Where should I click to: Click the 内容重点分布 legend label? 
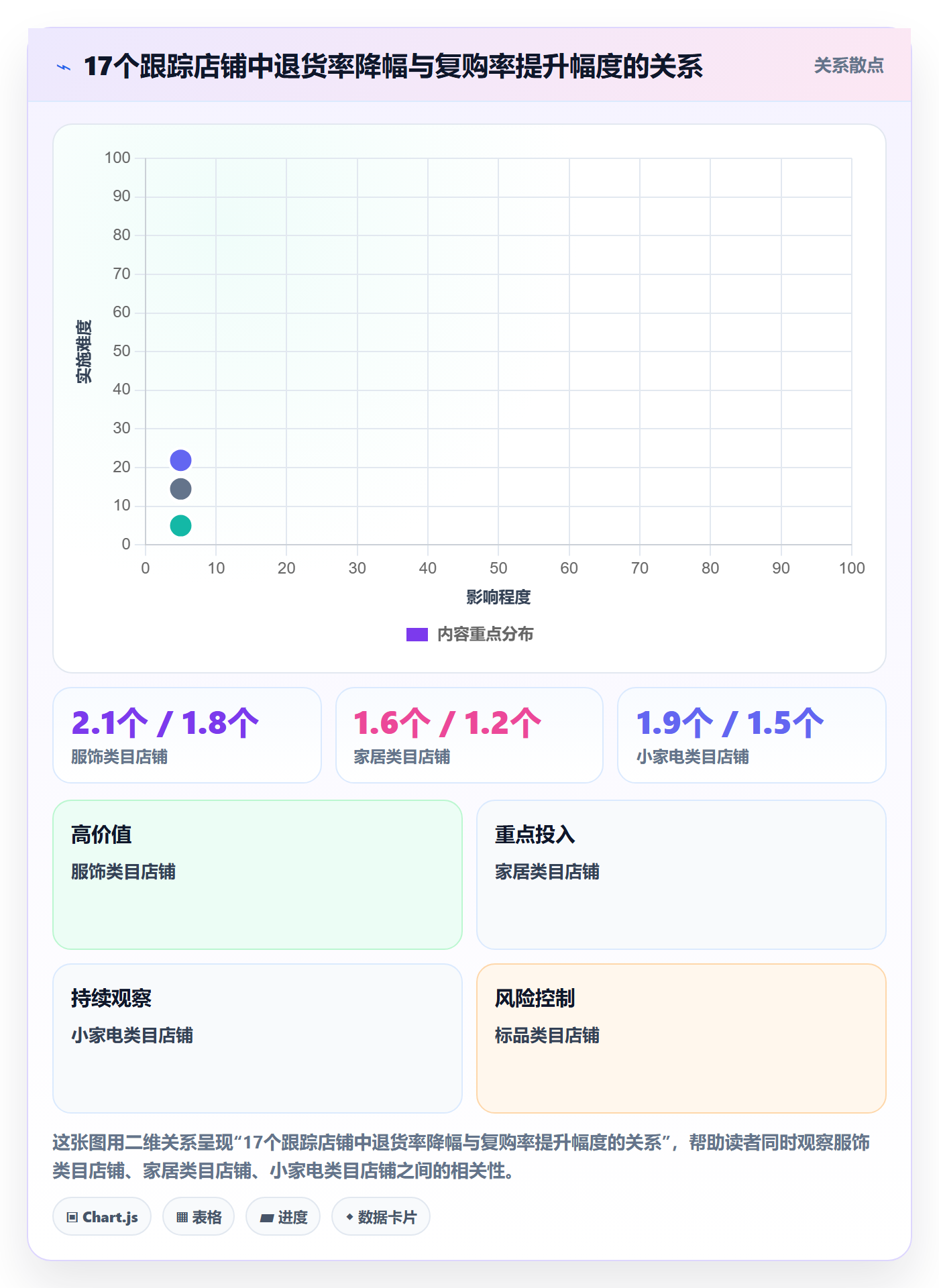pos(485,635)
